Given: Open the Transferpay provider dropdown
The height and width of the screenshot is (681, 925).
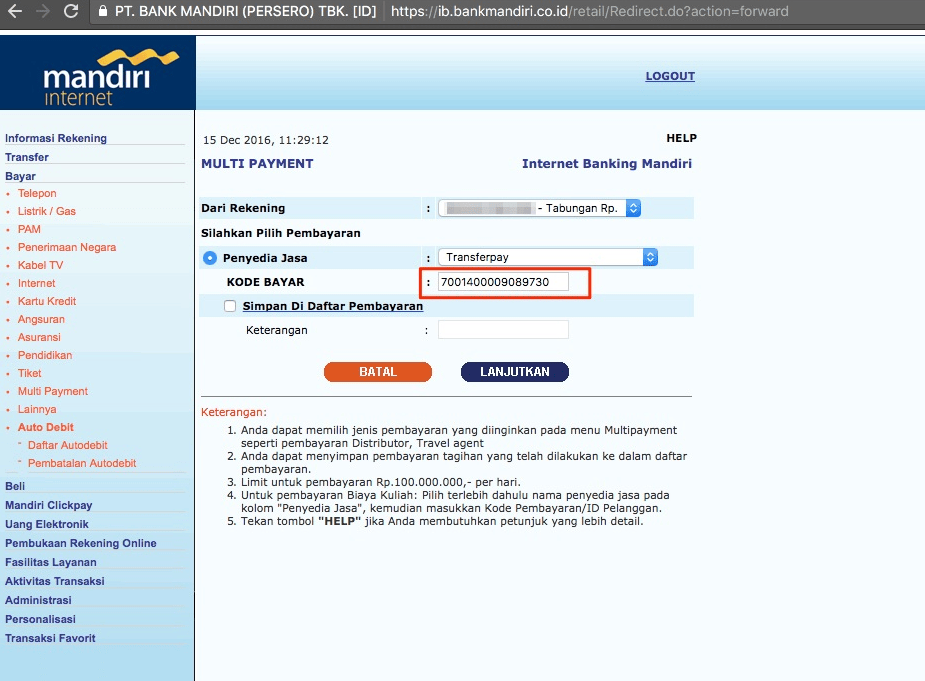Looking at the screenshot, I should pos(547,257).
